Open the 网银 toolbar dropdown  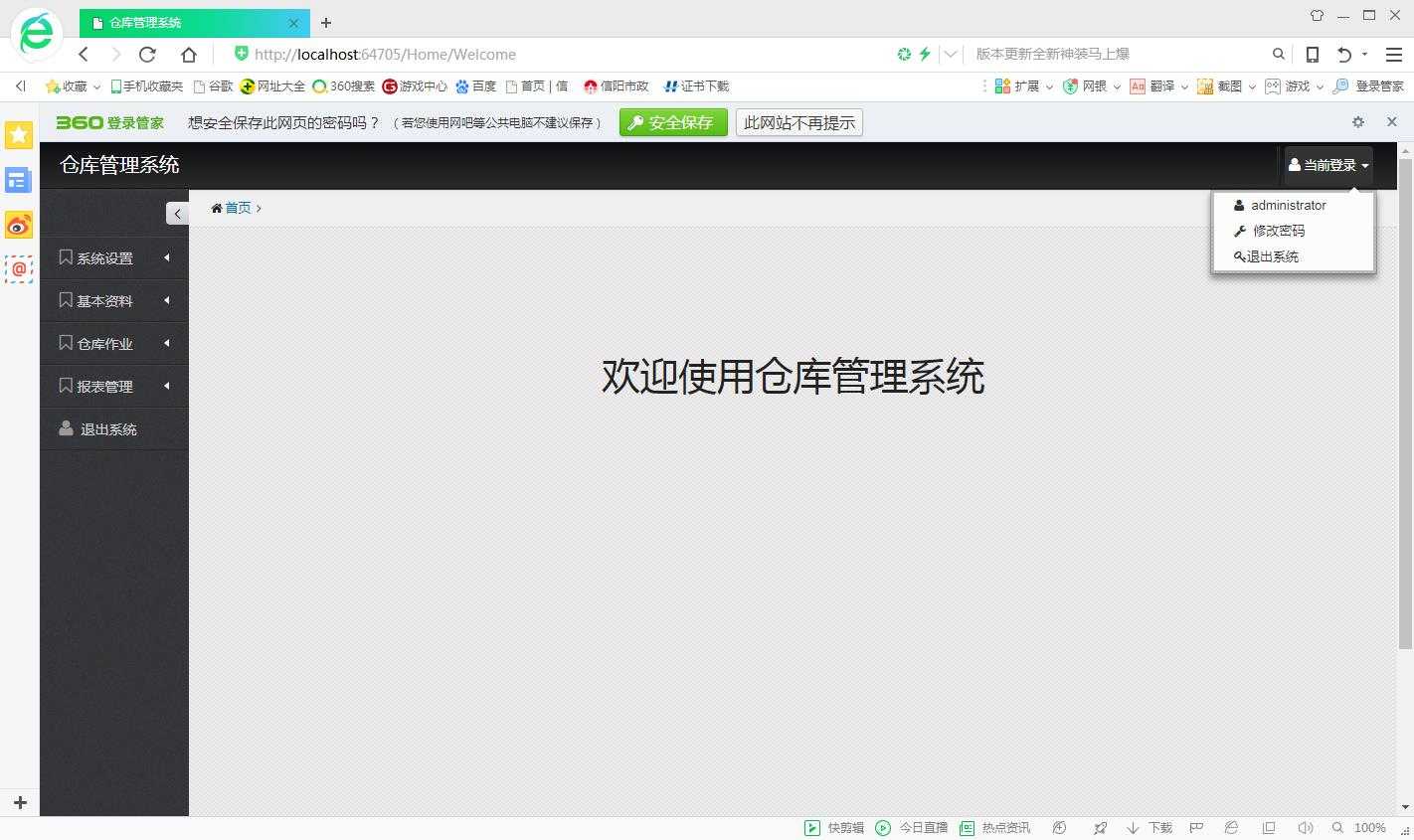[x=1091, y=86]
